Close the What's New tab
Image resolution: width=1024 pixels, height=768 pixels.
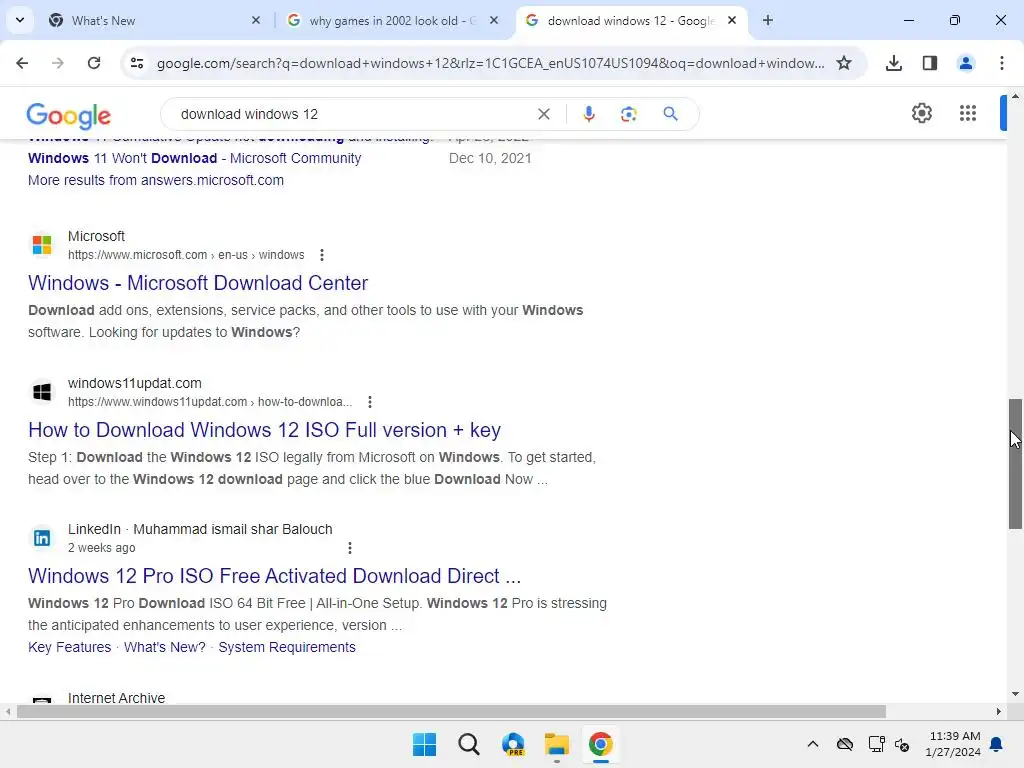[x=256, y=20]
